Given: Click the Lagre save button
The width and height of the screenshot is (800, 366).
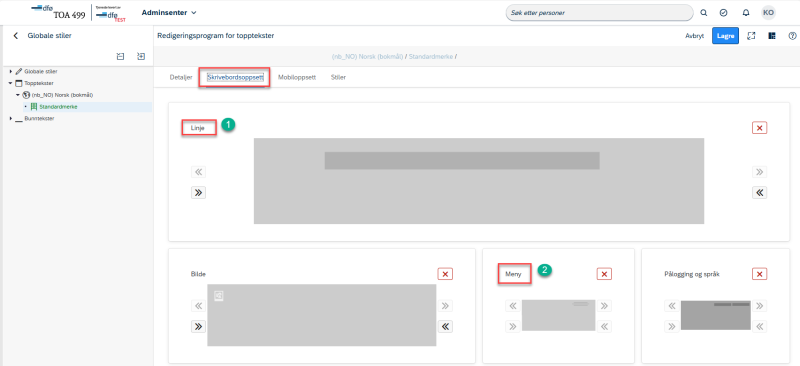Looking at the screenshot, I should pyautogui.click(x=725, y=36).
